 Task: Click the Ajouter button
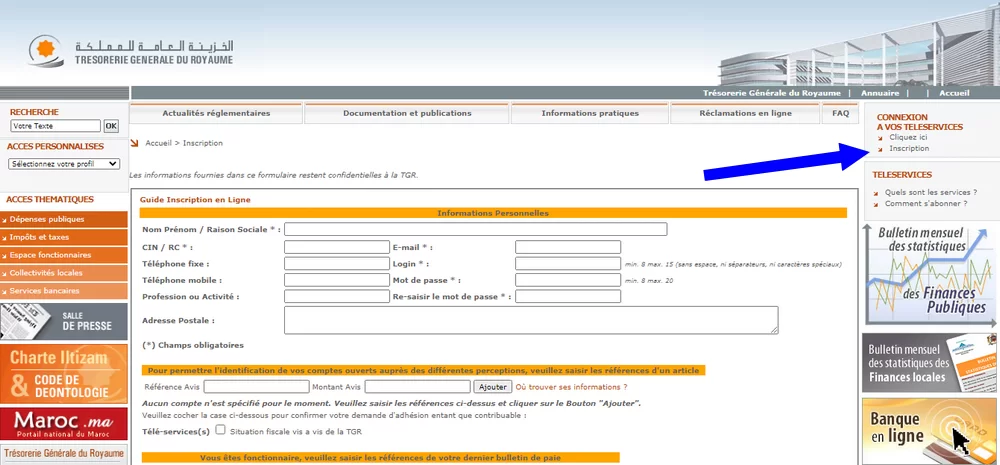[493, 386]
